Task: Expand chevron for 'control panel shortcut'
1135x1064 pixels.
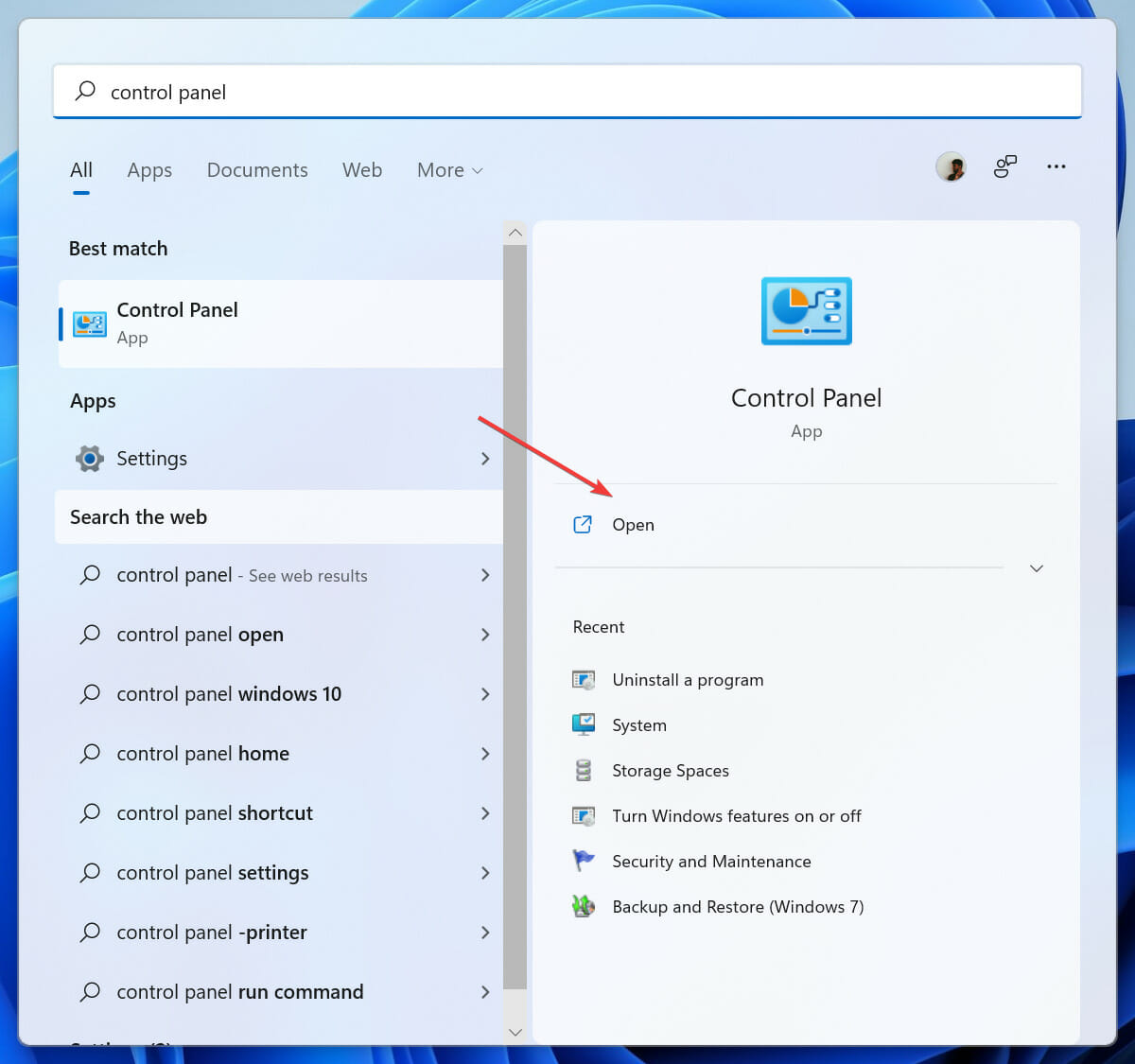Action: click(485, 813)
